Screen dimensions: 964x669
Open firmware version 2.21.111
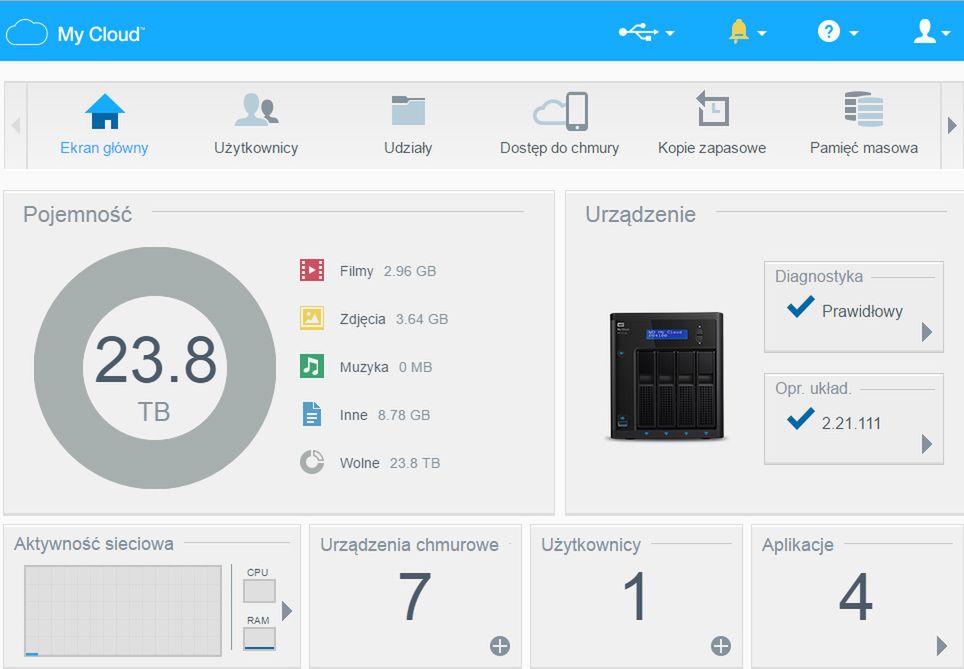coord(851,423)
